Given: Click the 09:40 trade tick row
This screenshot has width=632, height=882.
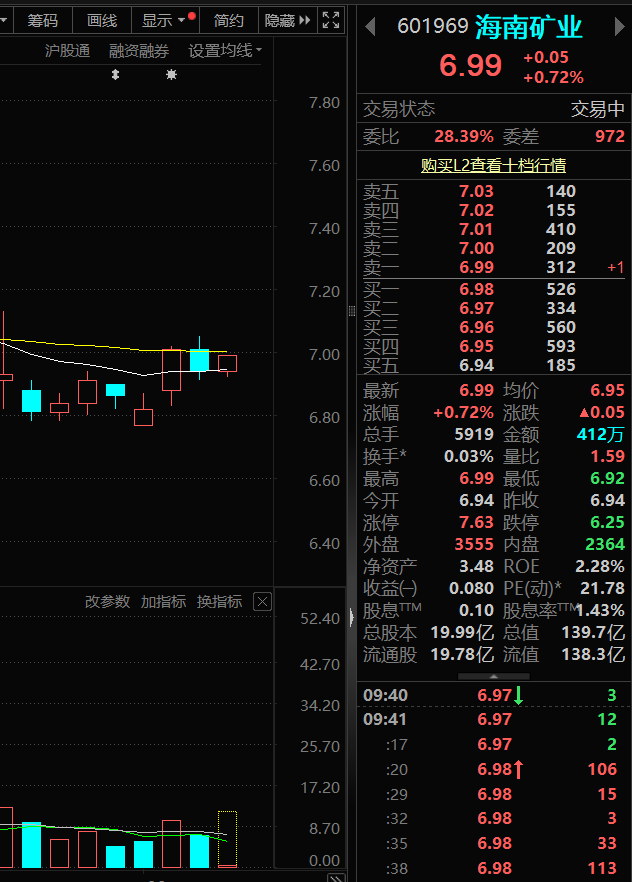Looking at the screenshot, I should 494,695.
